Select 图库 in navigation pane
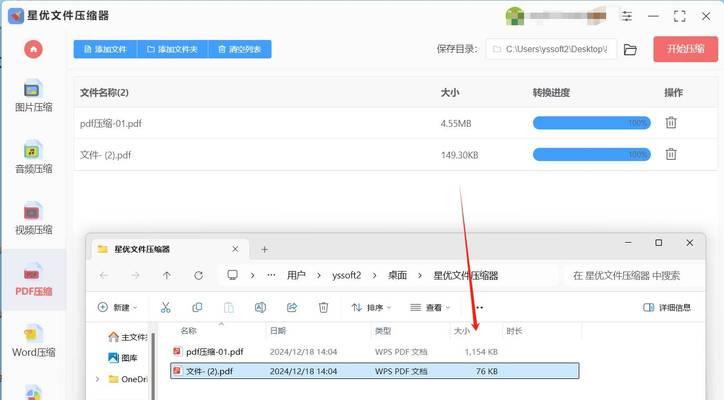Screen dimensions: 724x400 [123, 358]
